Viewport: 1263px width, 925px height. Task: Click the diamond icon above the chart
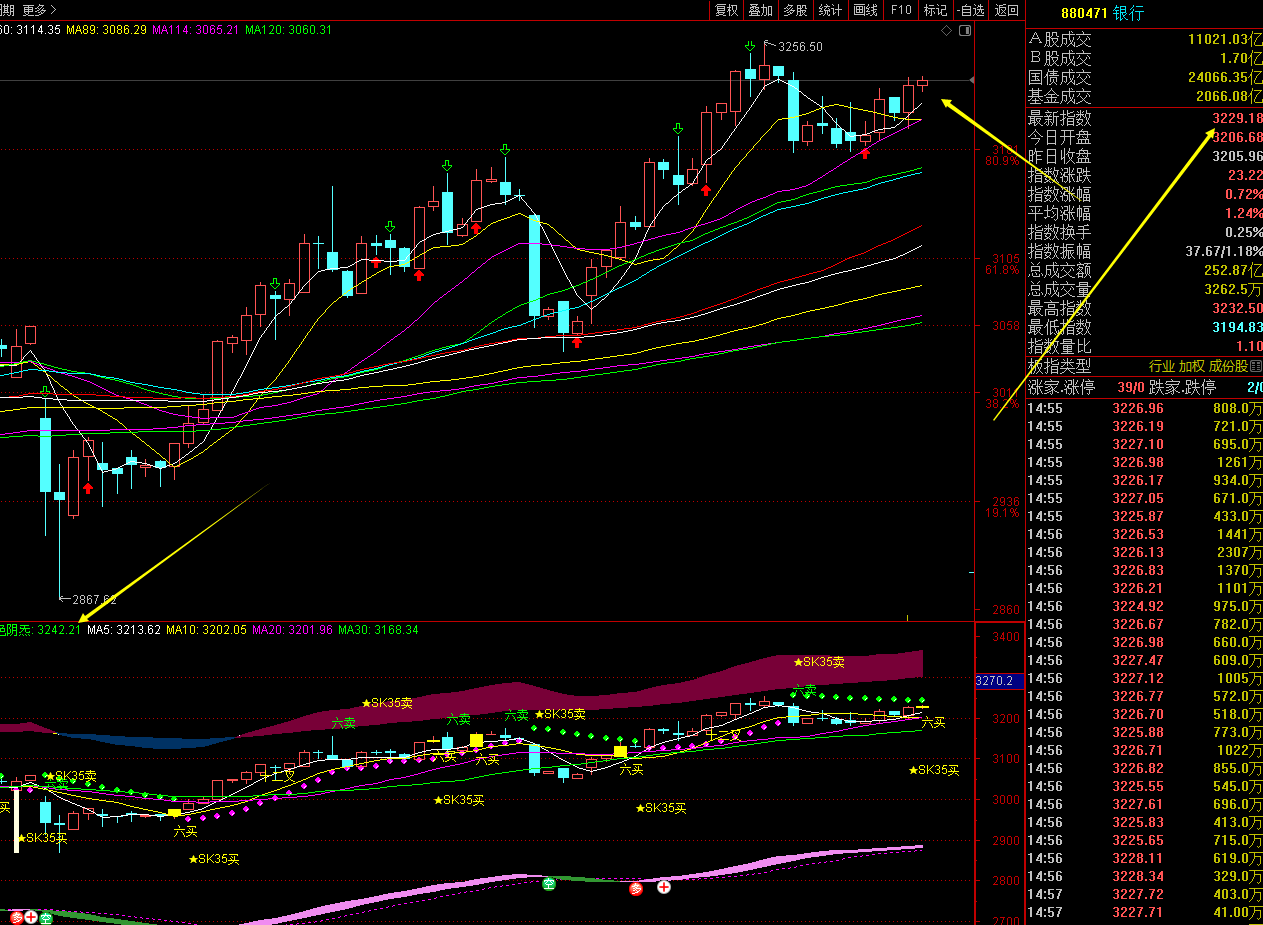947,31
